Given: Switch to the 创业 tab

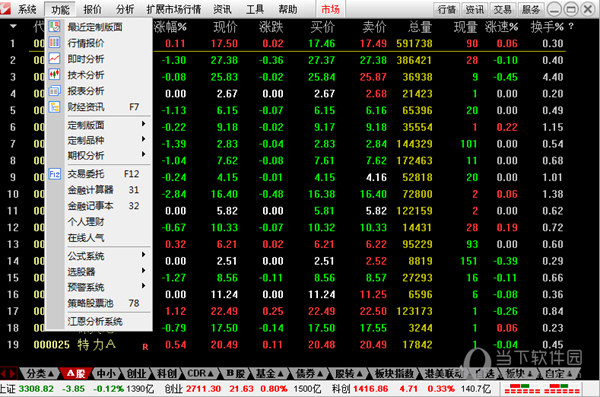Looking at the screenshot, I should (137, 373).
